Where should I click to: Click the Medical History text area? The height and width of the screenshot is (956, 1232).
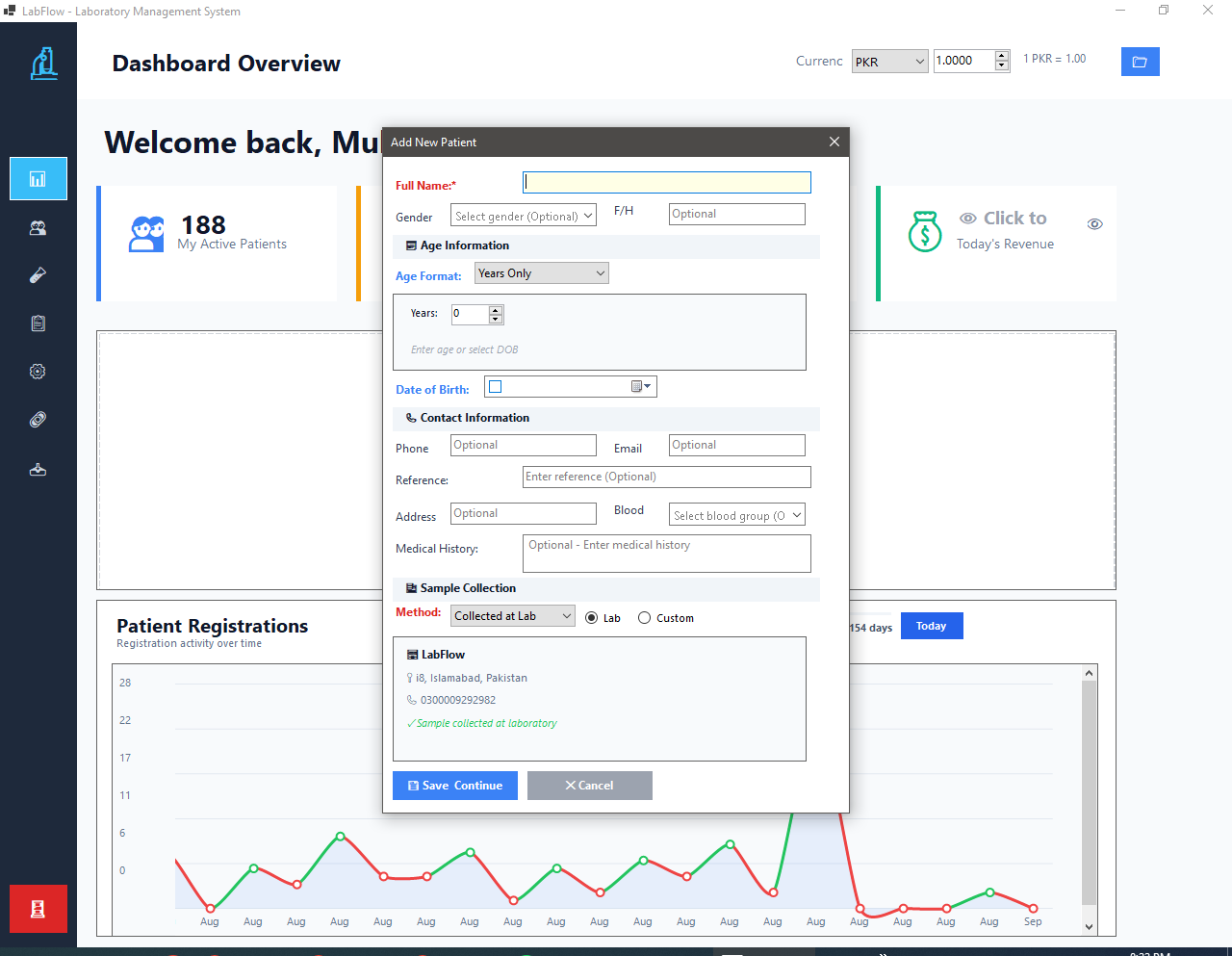(667, 554)
